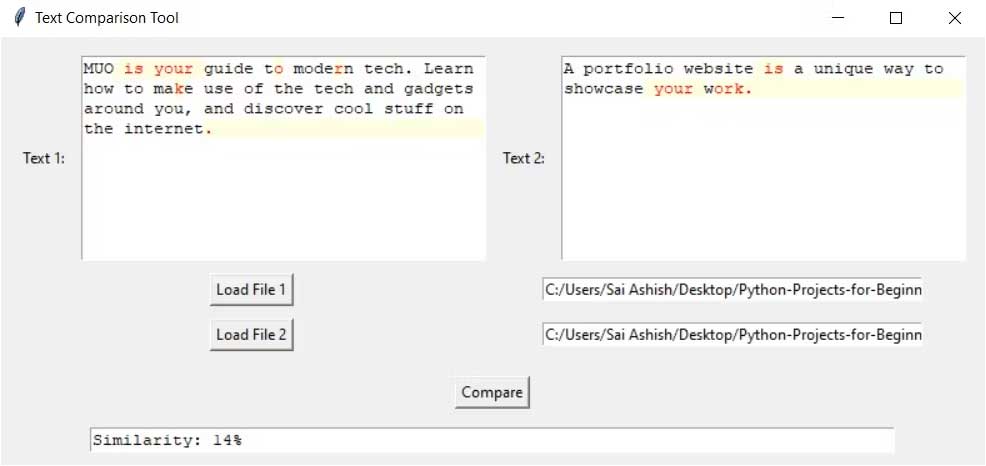Focus the first file path field
Viewport: 986px width, 466px height.
tap(731, 290)
